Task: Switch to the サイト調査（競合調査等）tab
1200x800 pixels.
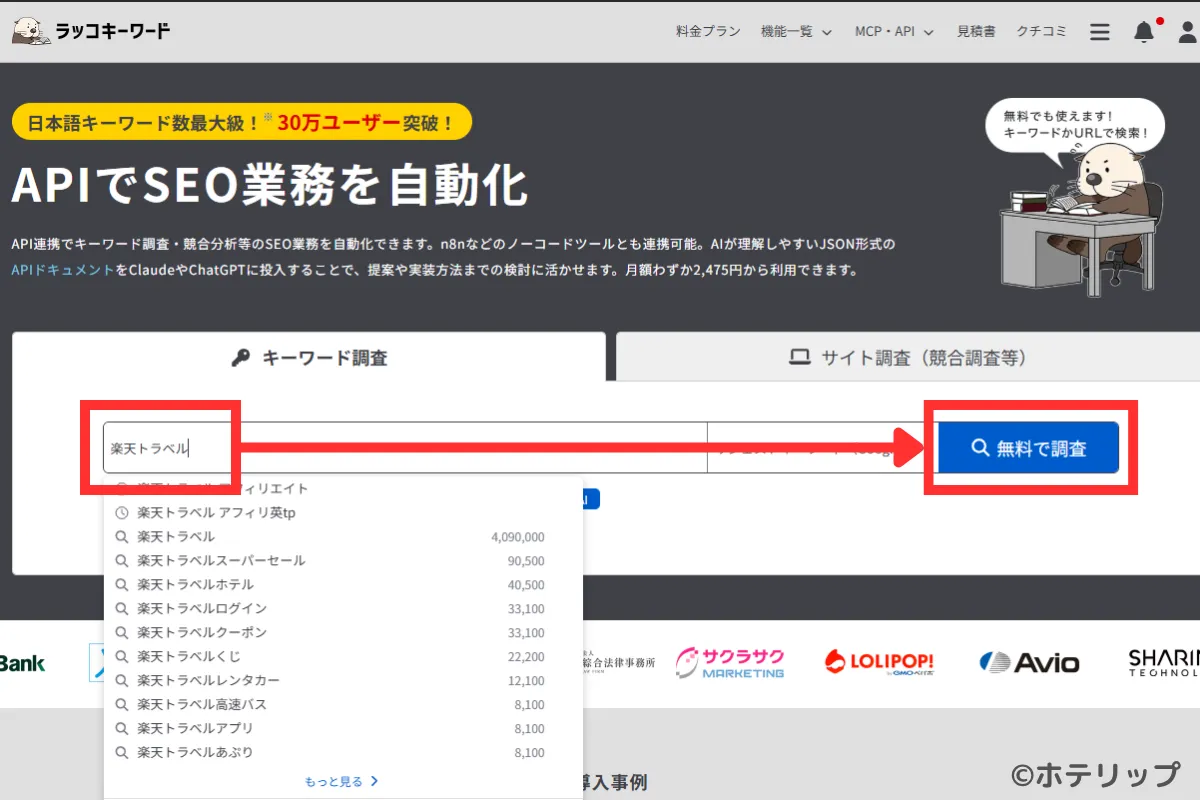Action: click(908, 357)
